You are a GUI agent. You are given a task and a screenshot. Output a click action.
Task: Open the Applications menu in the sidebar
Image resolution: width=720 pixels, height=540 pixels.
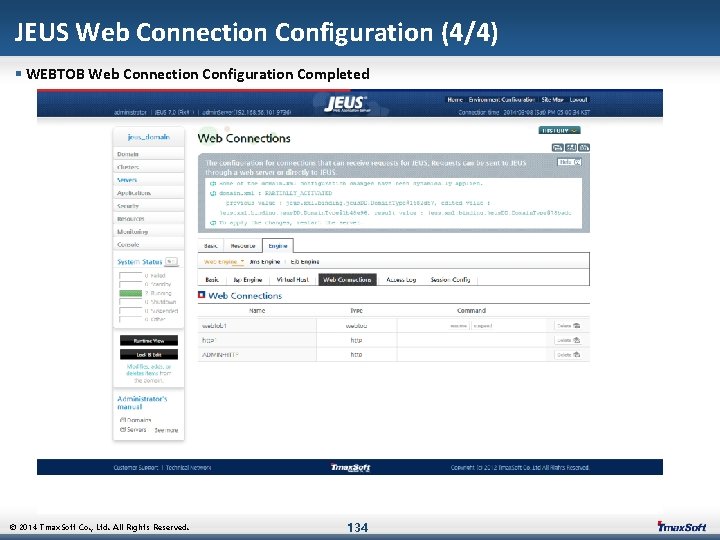[x=148, y=193]
